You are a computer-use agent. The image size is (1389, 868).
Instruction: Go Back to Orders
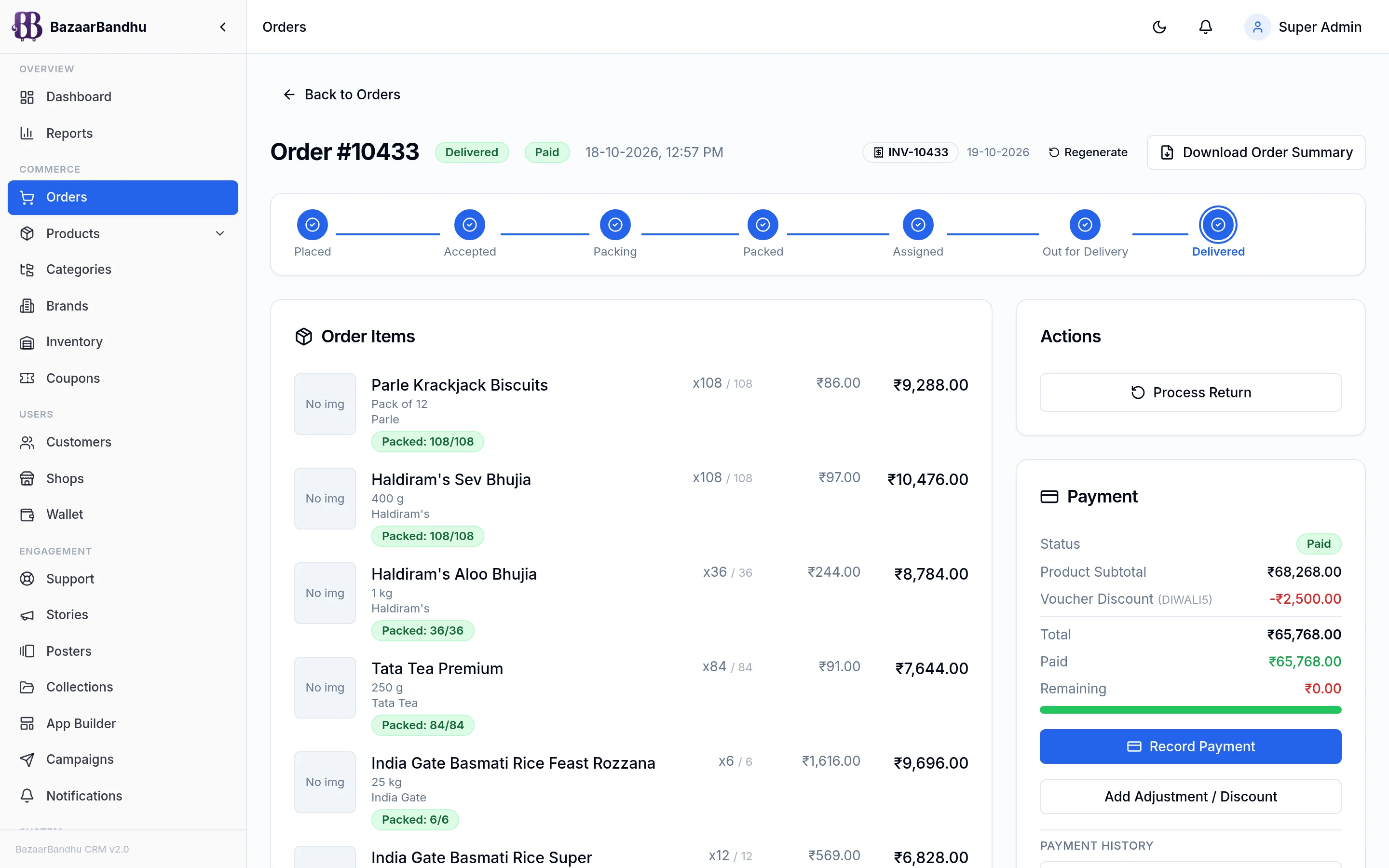tap(341, 95)
